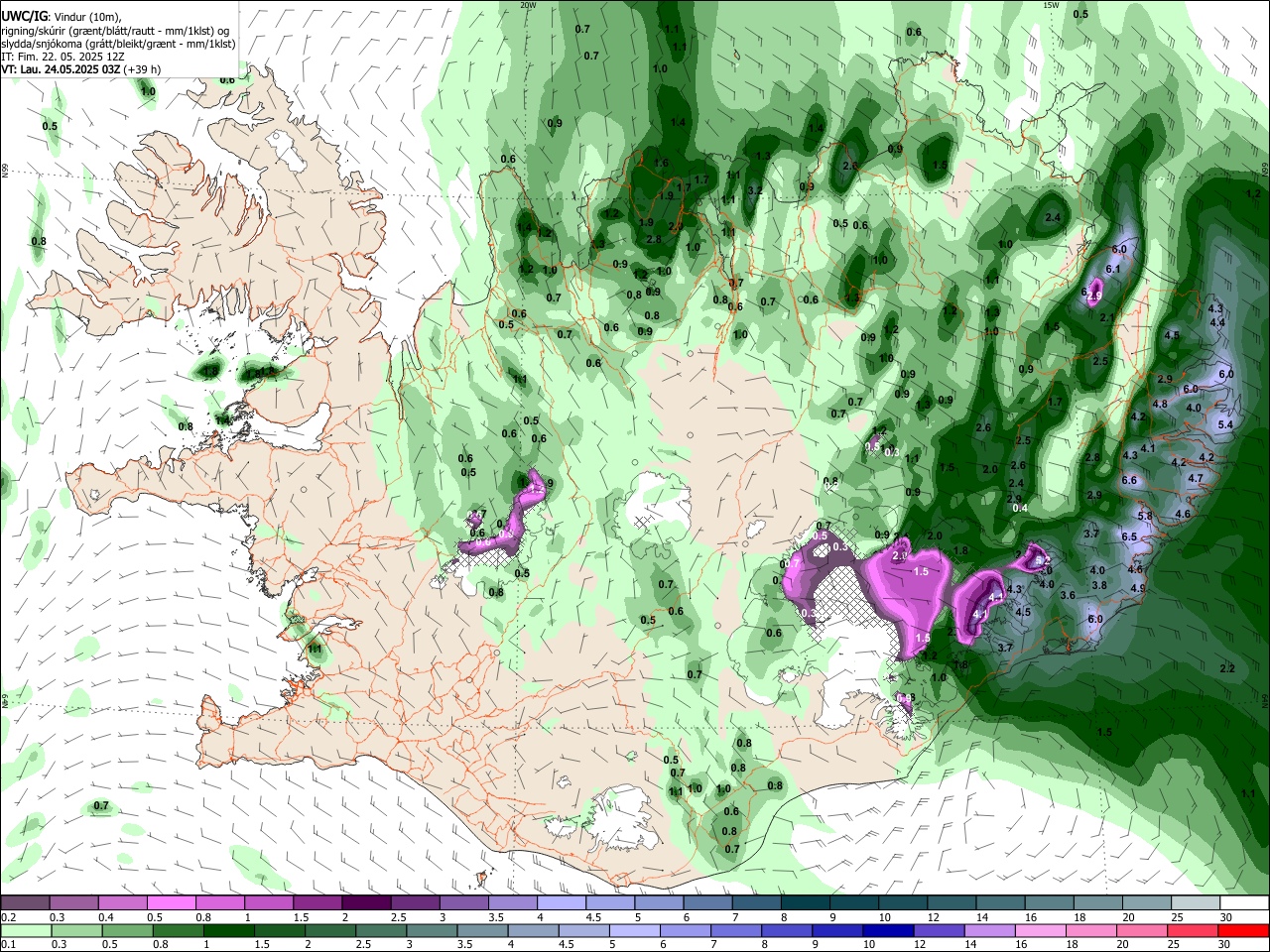Pick the magenta snow scale swatch between 0.5 and 0.8
The width and height of the screenshot is (1270, 952).
pos(171,903)
